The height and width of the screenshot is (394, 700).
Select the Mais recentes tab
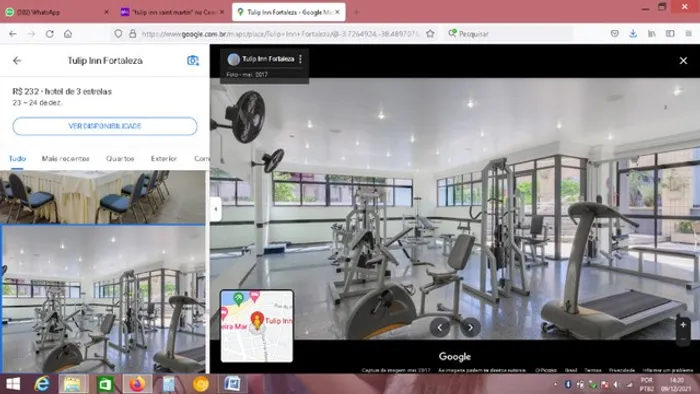pos(66,158)
